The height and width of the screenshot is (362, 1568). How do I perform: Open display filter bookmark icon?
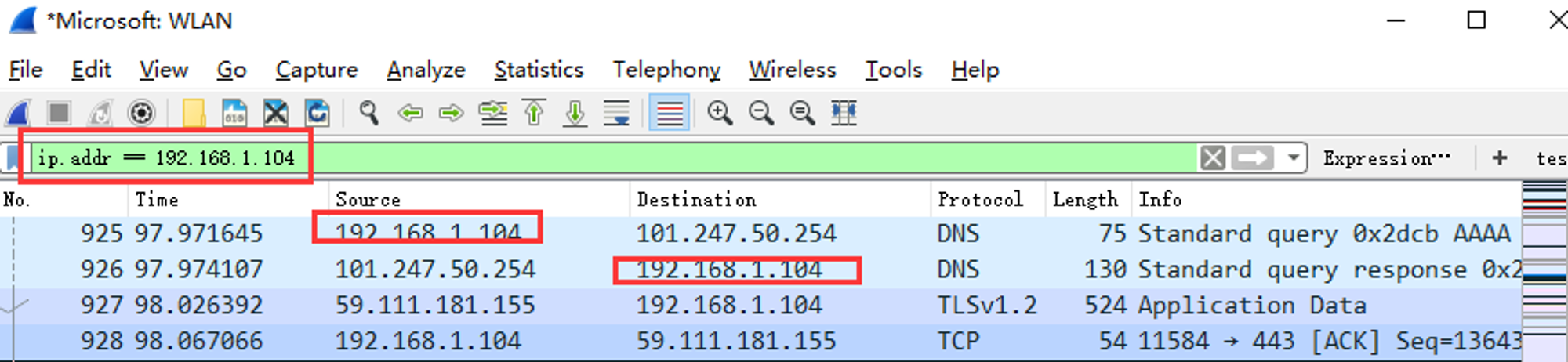click(x=12, y=158)
